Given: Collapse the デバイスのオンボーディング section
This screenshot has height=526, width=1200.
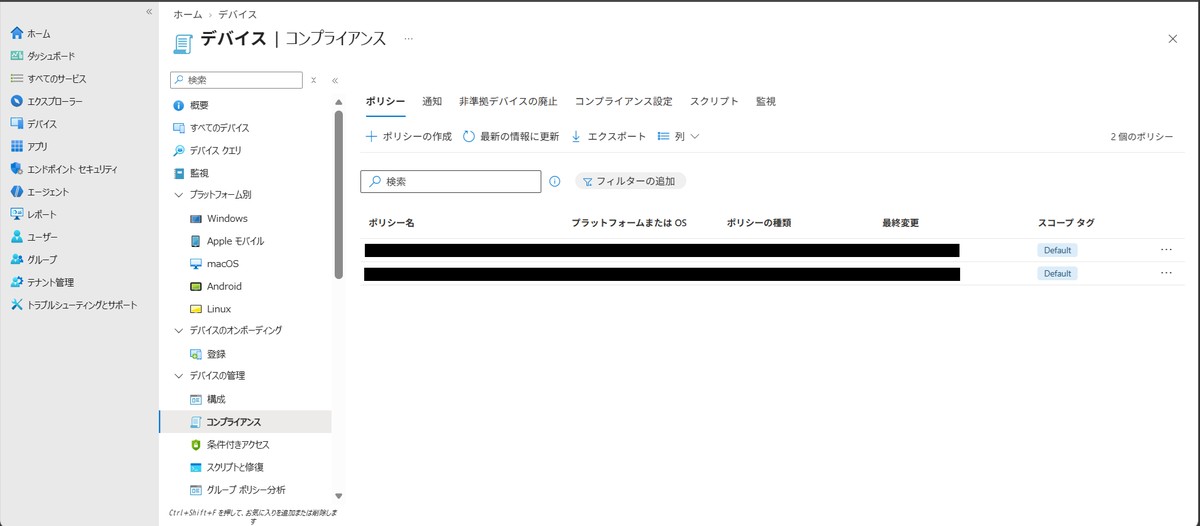Looking at the screenshot, I should pyautogui.click(x=179, y=330).
